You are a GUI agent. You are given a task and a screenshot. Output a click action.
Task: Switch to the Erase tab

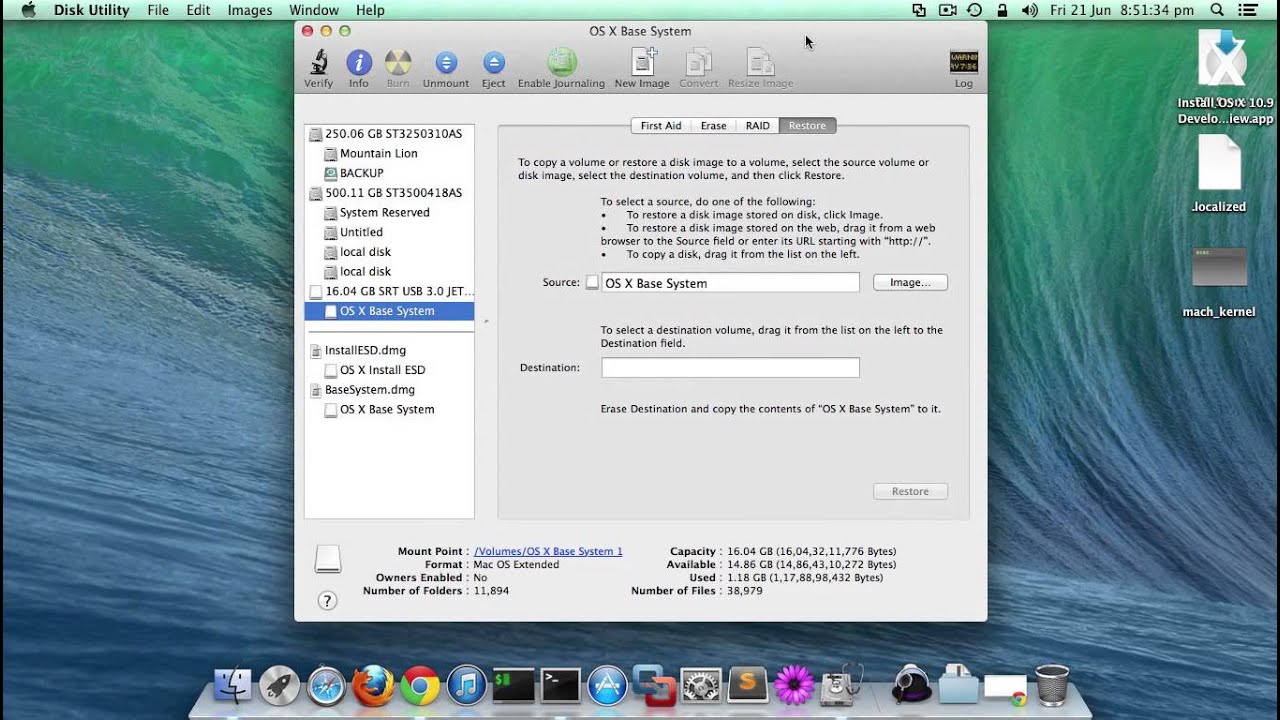[x=714, y=126]
